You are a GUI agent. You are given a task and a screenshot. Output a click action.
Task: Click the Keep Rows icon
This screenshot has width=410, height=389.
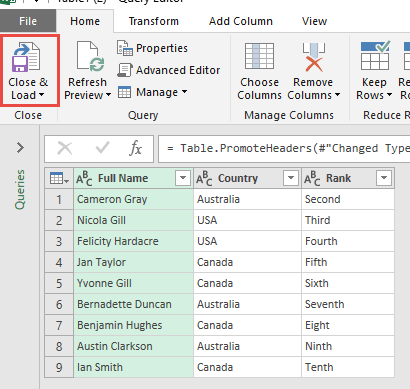tap(375, 55)
